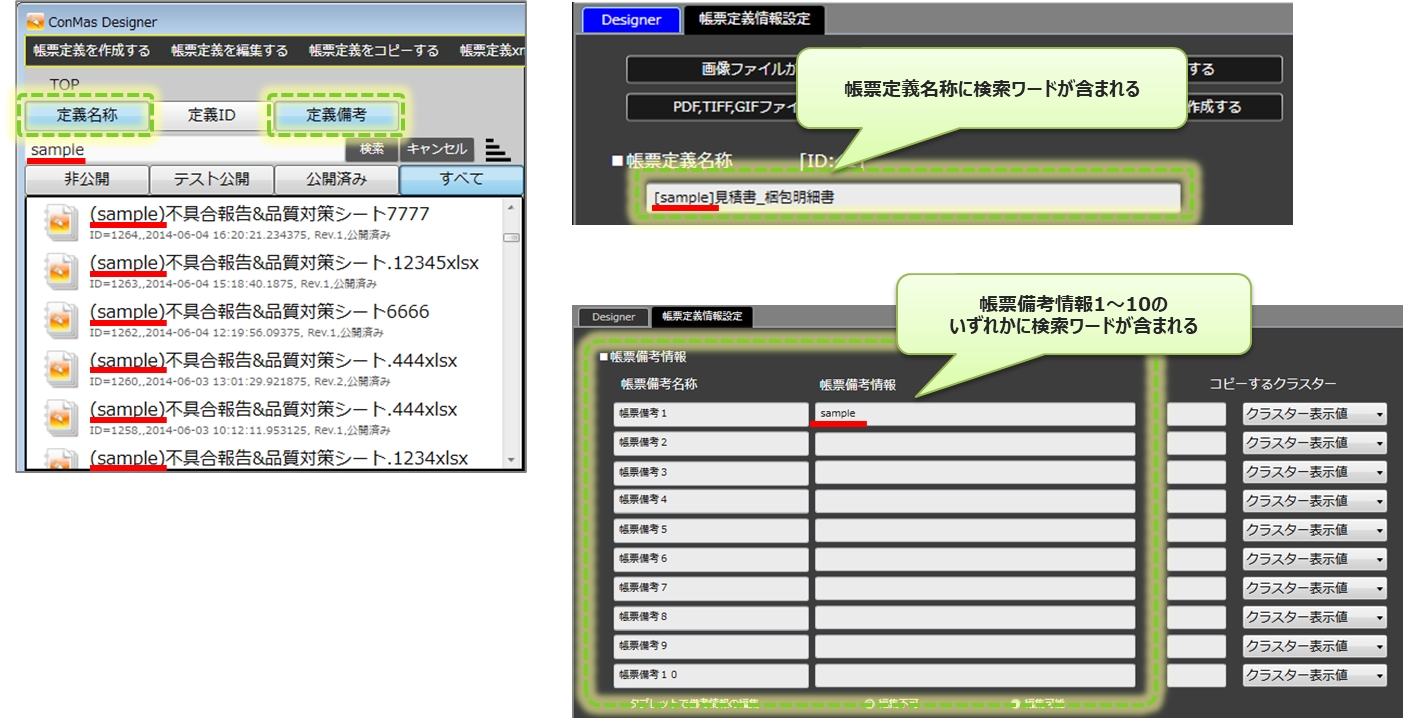This screenshot has height=724, width=1403.
Task: Click the キャンセル button
Action: point(437,149)
